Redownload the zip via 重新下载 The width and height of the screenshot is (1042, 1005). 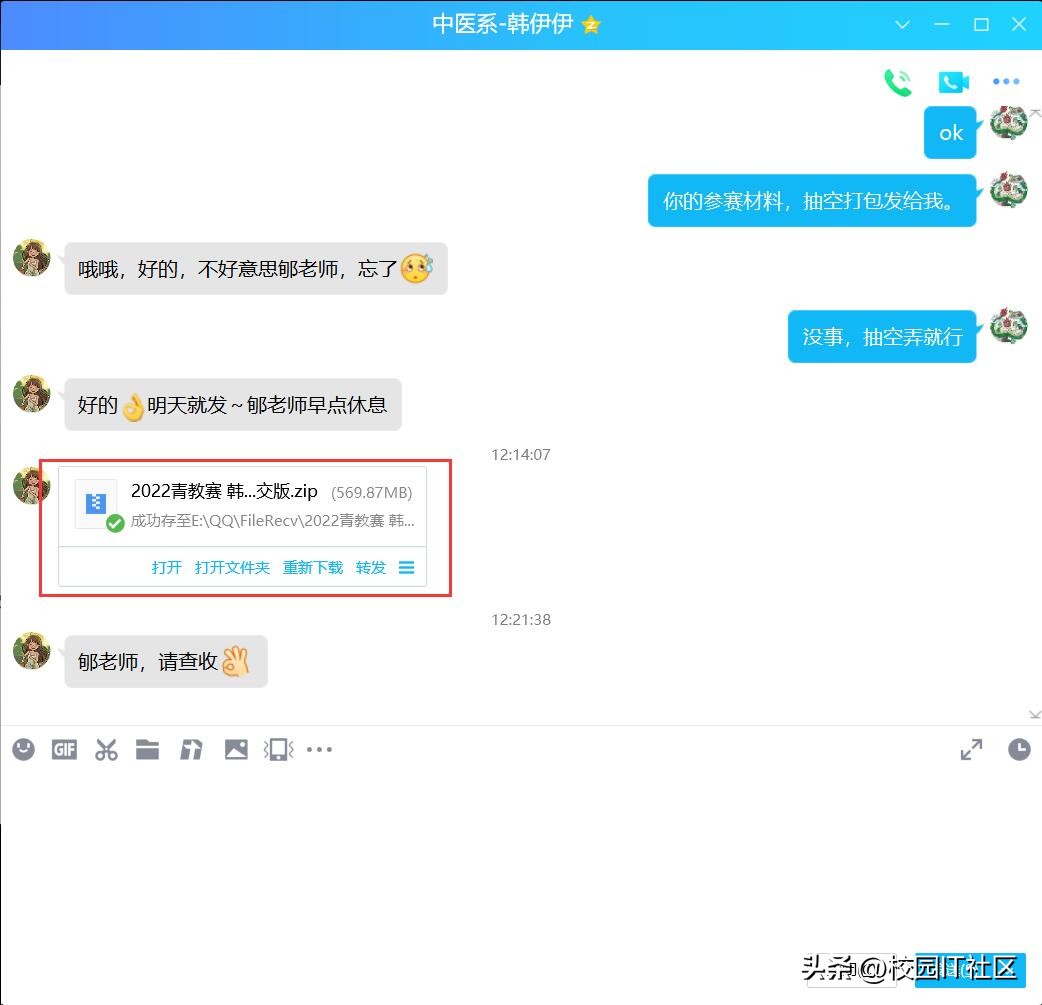pyautogui.click(x=312, y=567)
